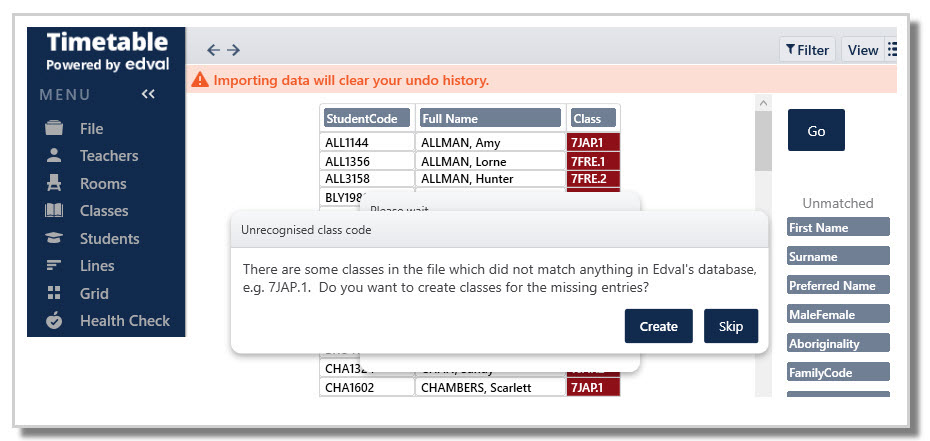Click the Teachers person icon
930x441 pixels.
(54, 156)
